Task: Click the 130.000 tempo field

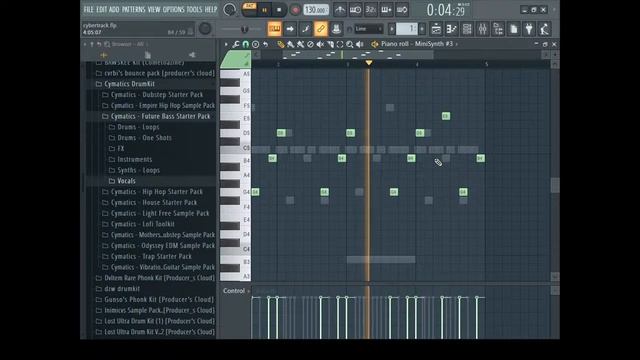Action: click(x=316, y=10)
